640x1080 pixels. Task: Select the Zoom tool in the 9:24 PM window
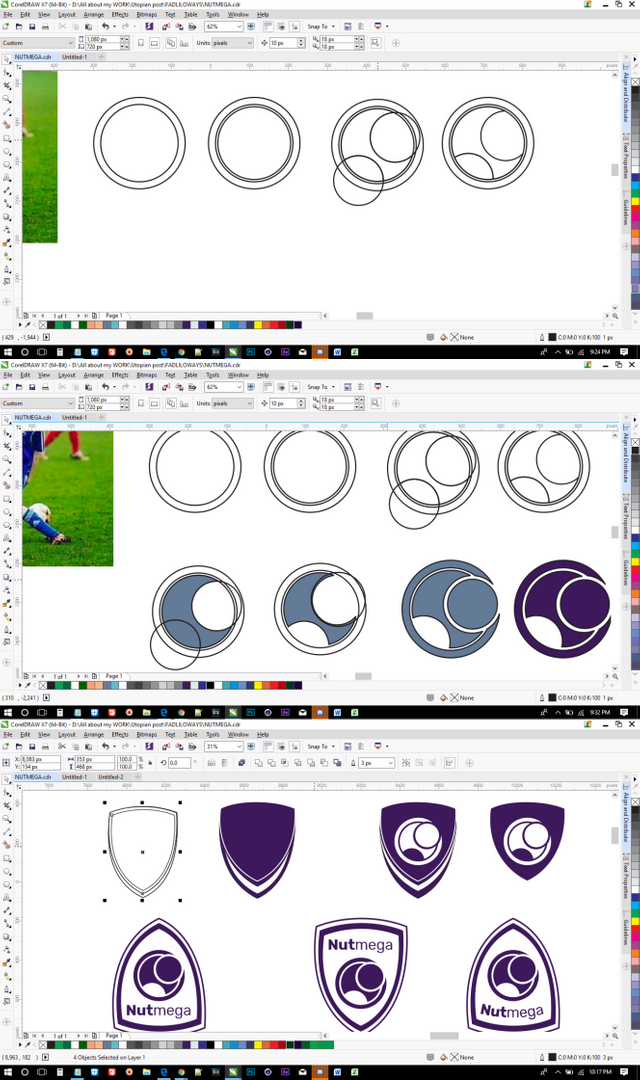click(7, 98)
